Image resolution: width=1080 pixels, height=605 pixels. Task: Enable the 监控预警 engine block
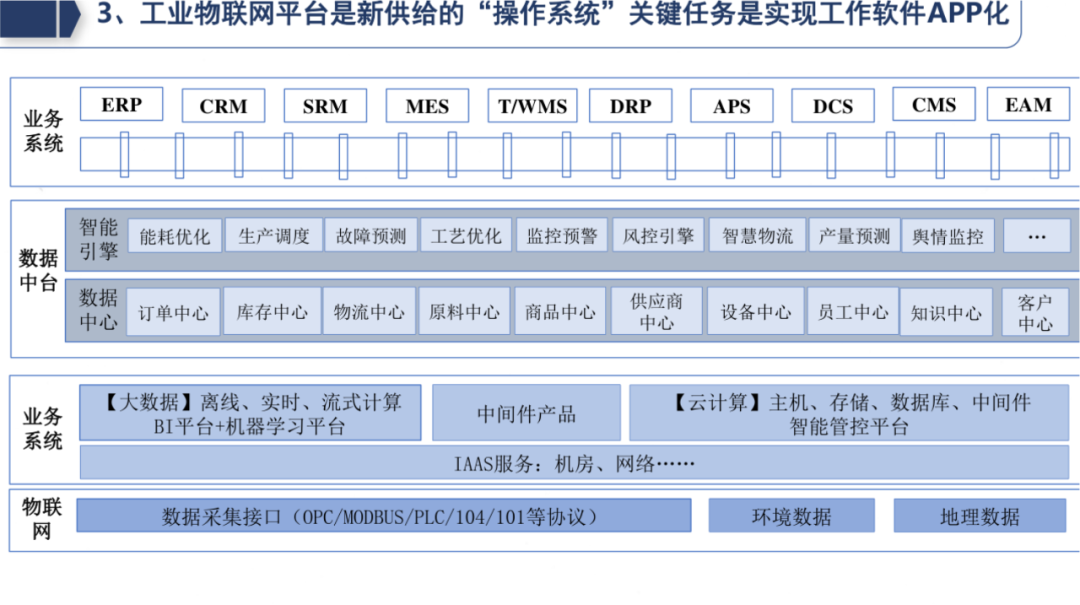tap(562, 235)
